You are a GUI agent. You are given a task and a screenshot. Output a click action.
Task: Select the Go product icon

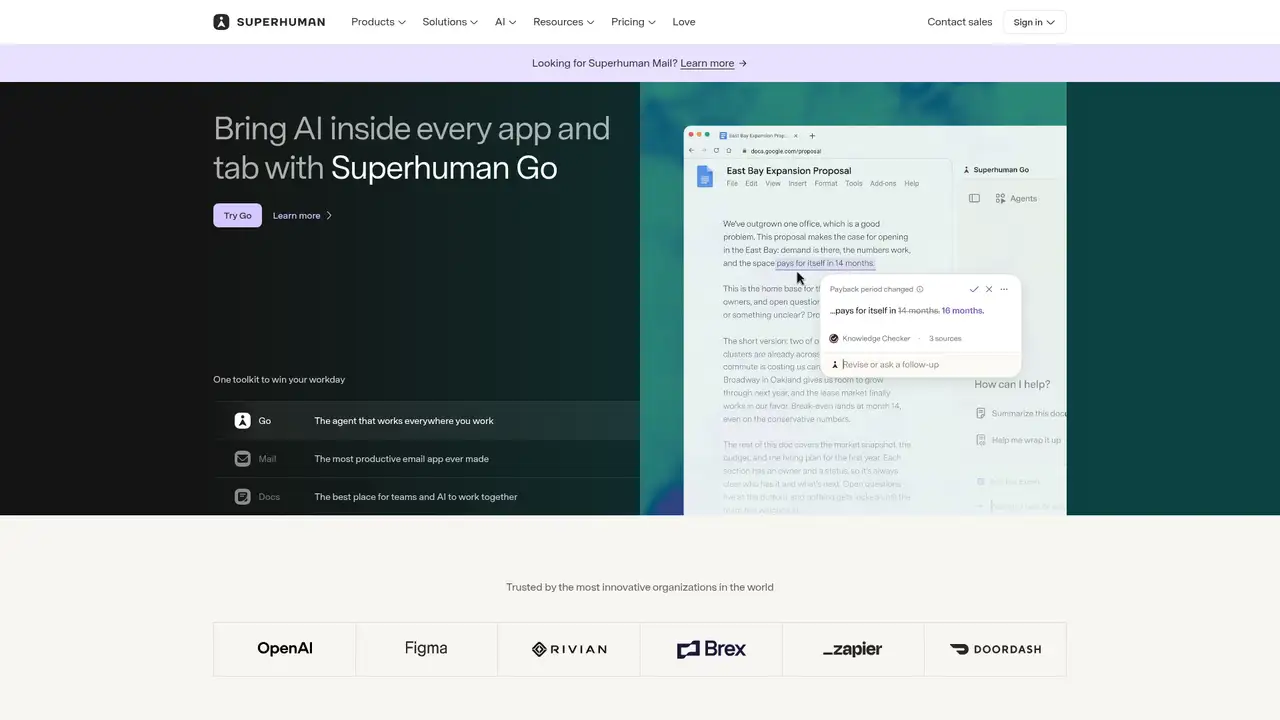(x=242, y=421)
